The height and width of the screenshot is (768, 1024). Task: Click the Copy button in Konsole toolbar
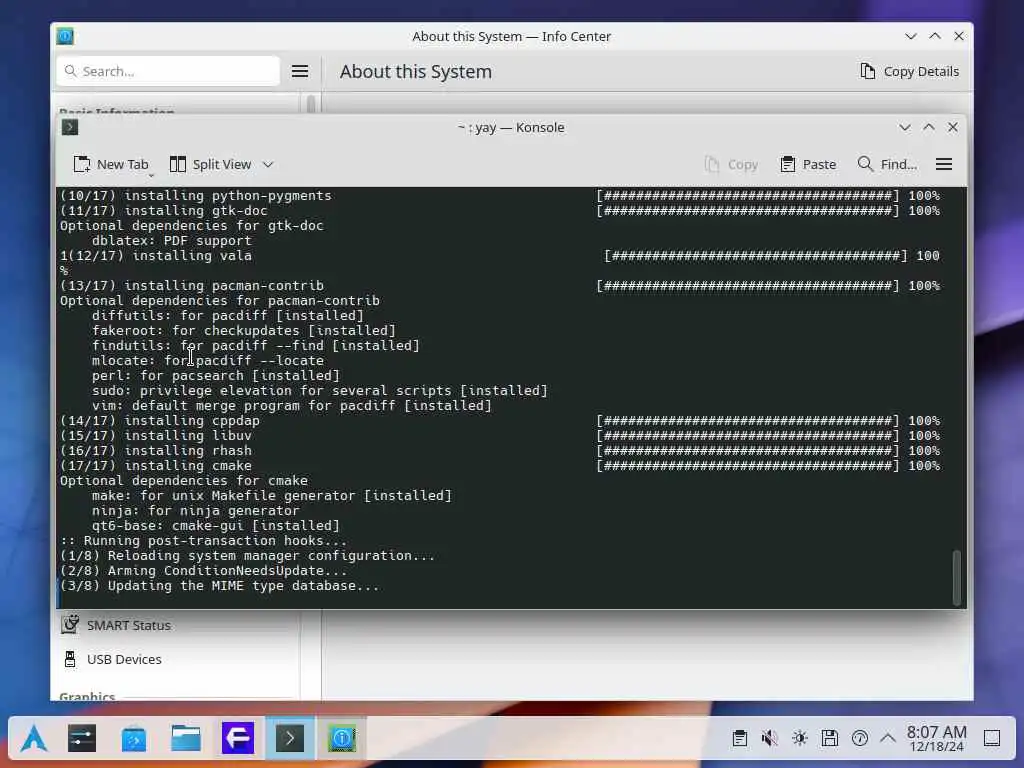click(731, 165)
